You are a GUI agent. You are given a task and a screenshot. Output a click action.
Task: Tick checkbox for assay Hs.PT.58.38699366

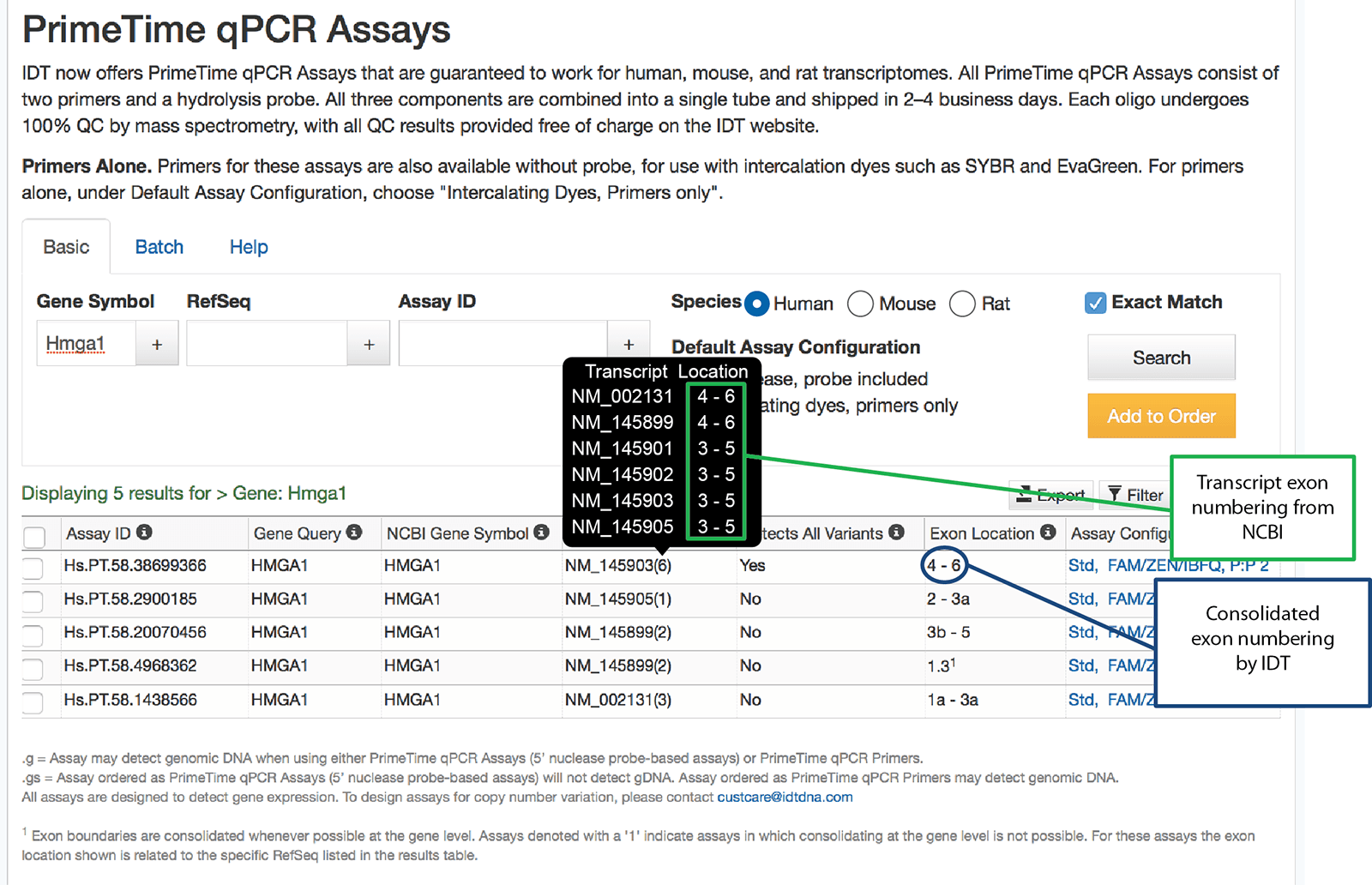coord(33,567)
